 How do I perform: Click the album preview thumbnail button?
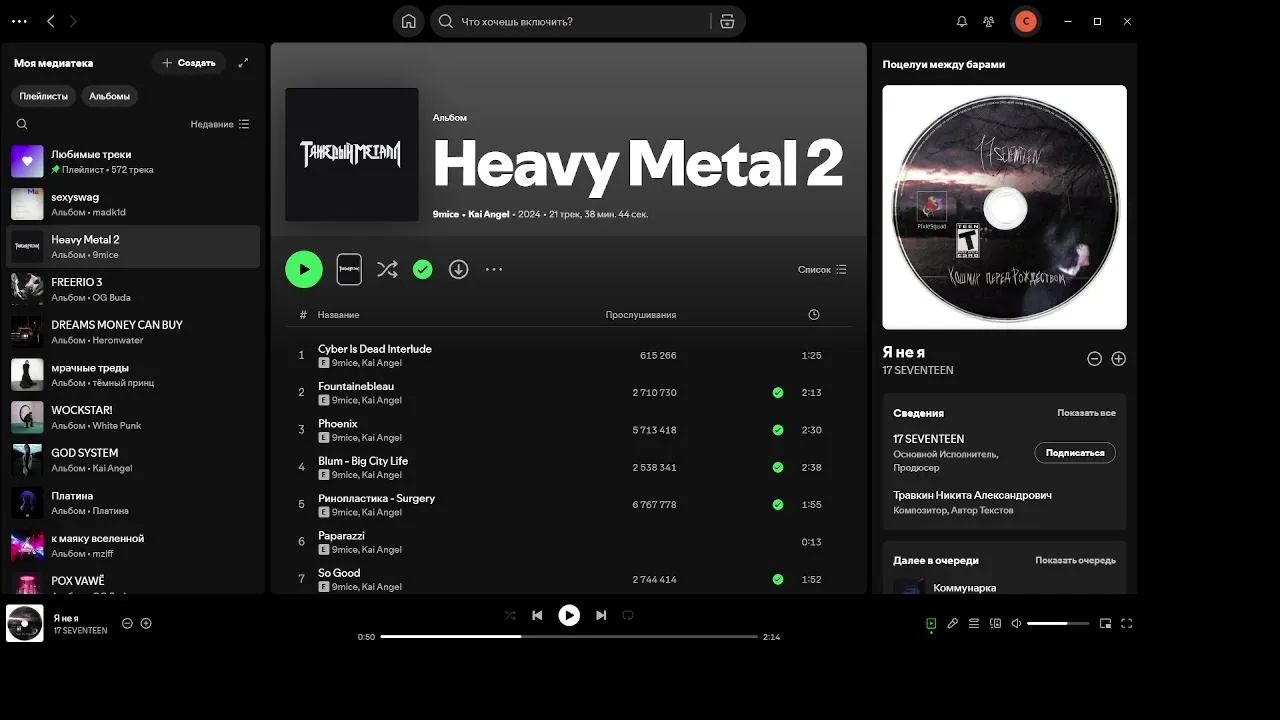click(x=349, y=269)
